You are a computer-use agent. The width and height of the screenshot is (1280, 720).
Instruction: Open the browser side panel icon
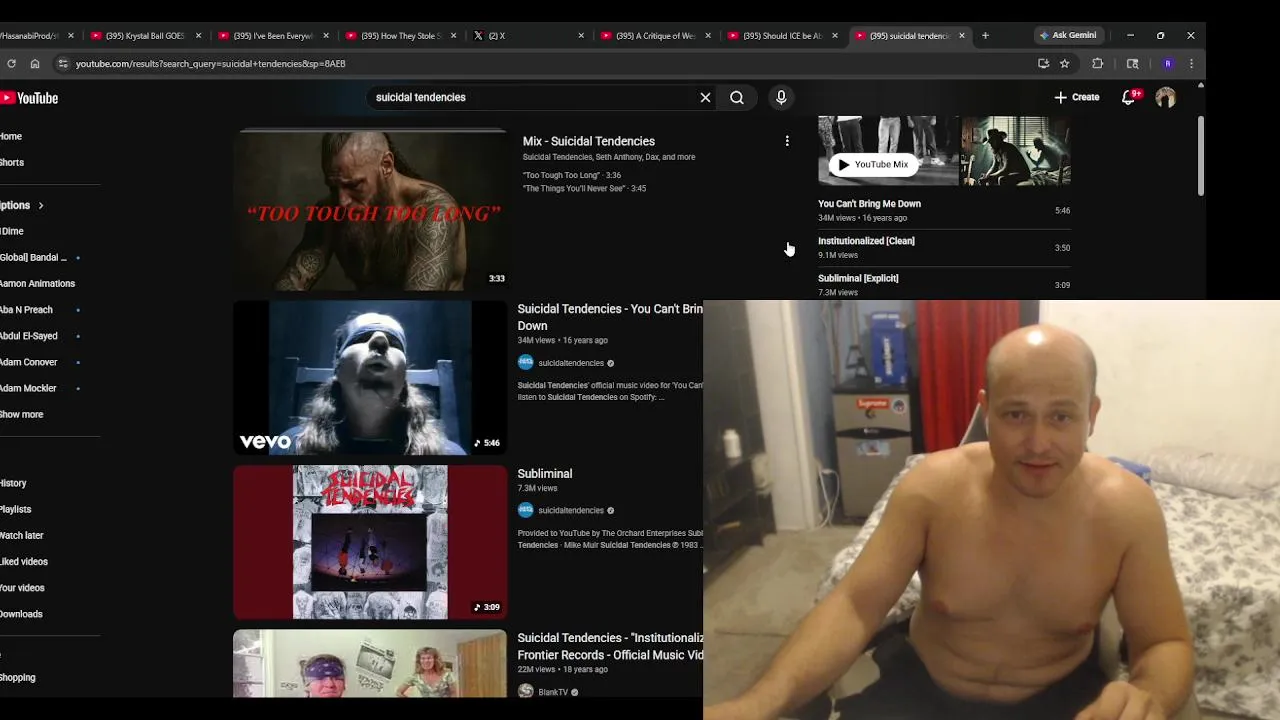[x=1132, y=63]
